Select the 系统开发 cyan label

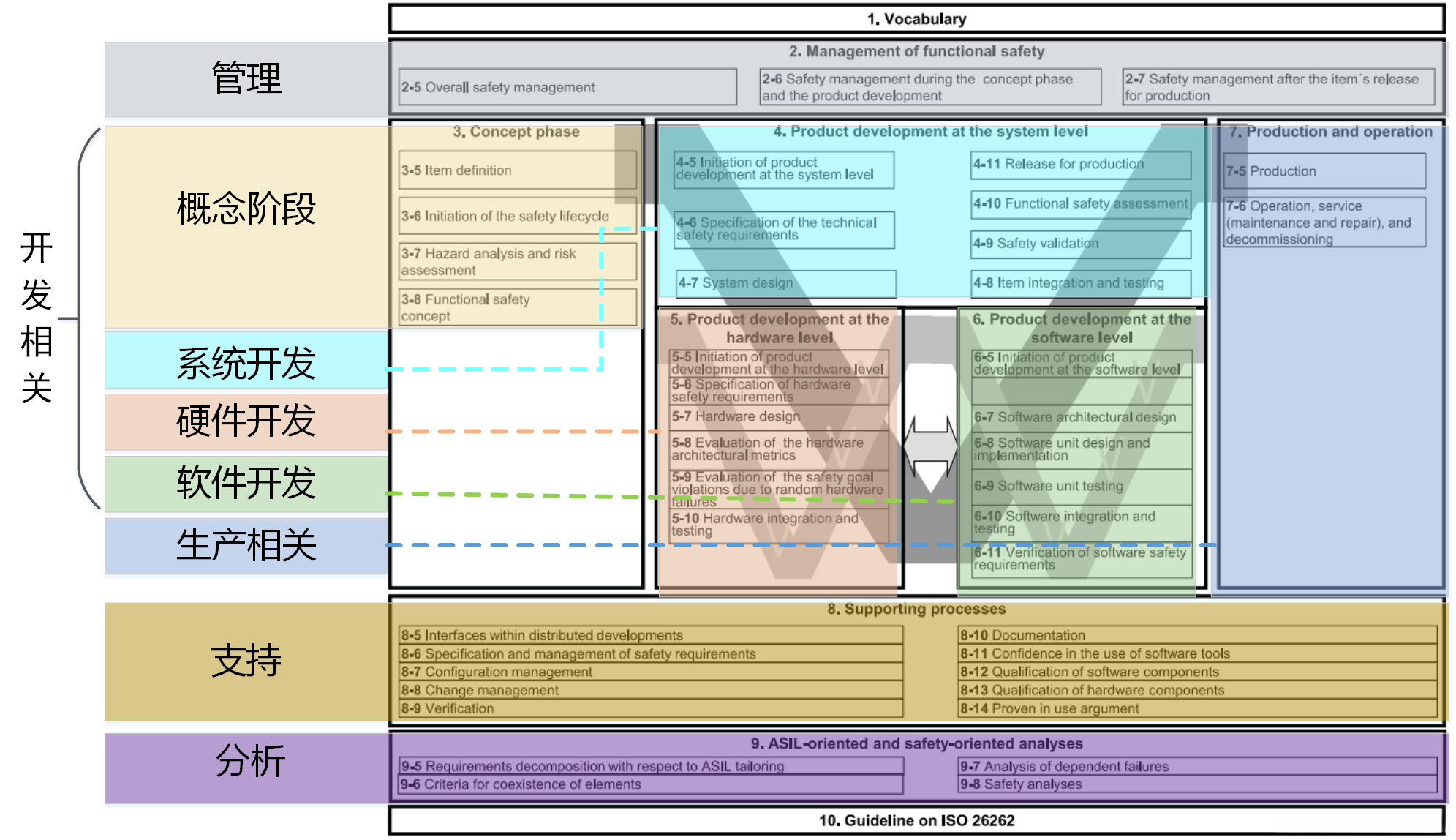[x=246, y=361]
